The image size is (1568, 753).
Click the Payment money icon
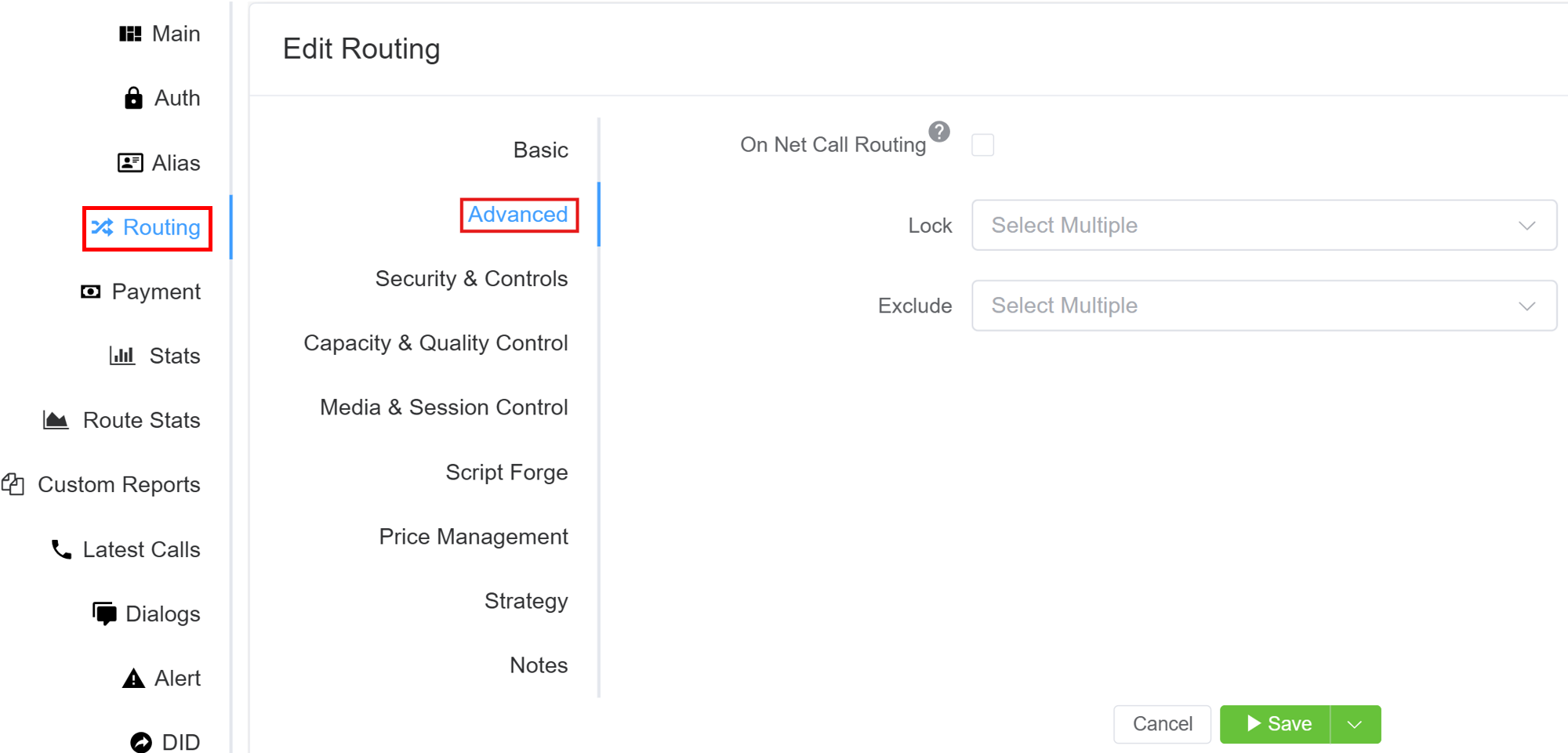coord(91,291)
